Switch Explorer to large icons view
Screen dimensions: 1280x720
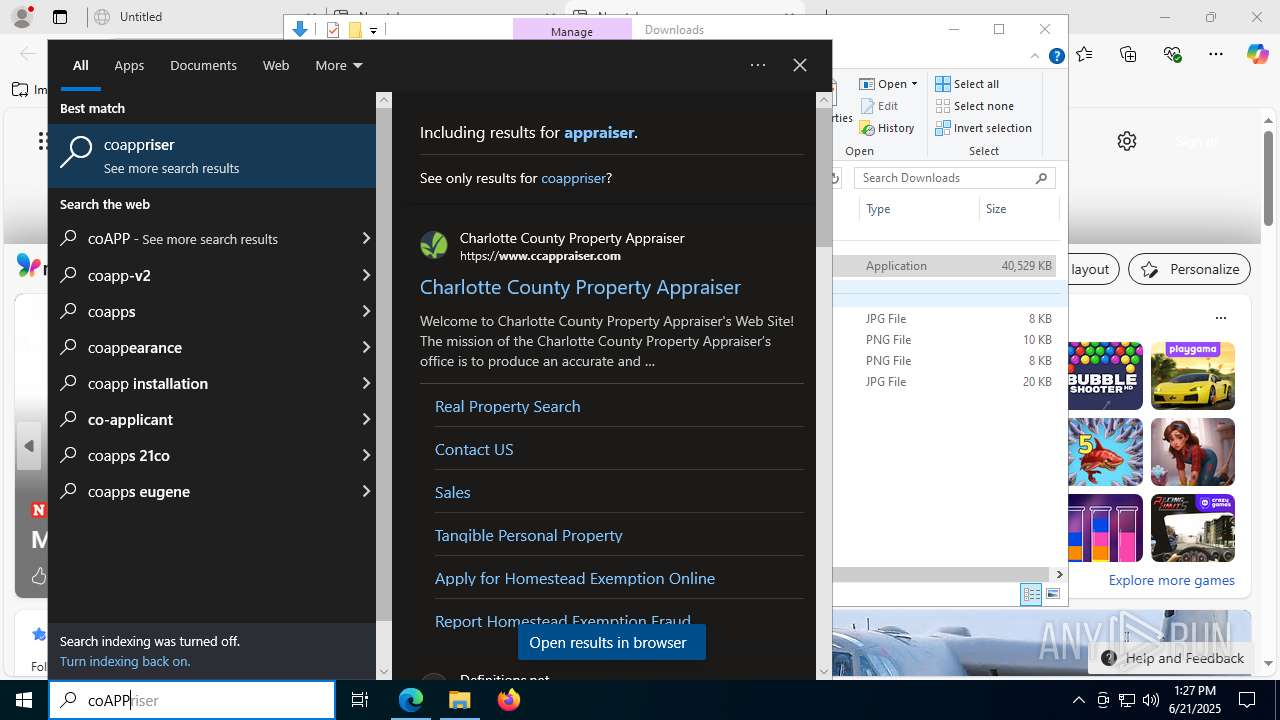tap(1053, 594)
